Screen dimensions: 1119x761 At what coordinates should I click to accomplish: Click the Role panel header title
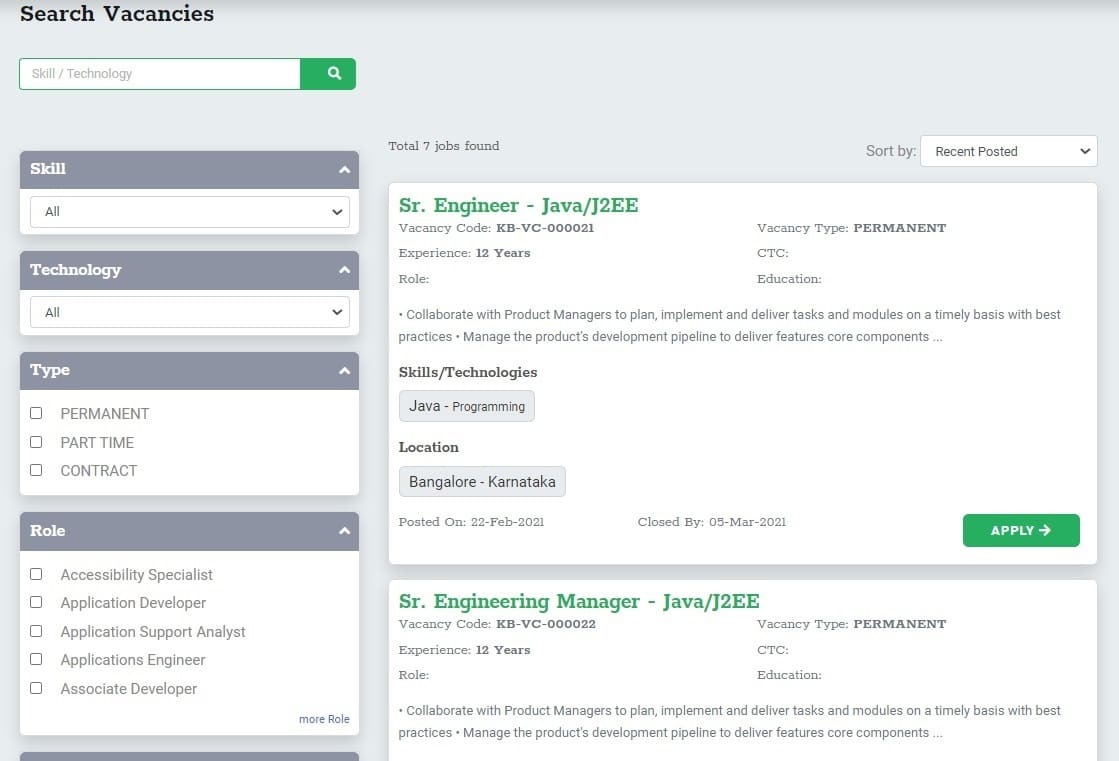click(x=48, y=530)
